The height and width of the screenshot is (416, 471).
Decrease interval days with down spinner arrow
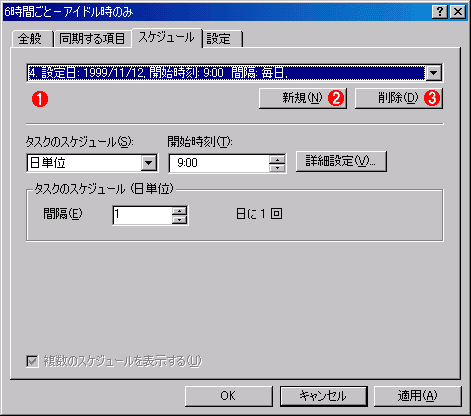pos(179,219)
